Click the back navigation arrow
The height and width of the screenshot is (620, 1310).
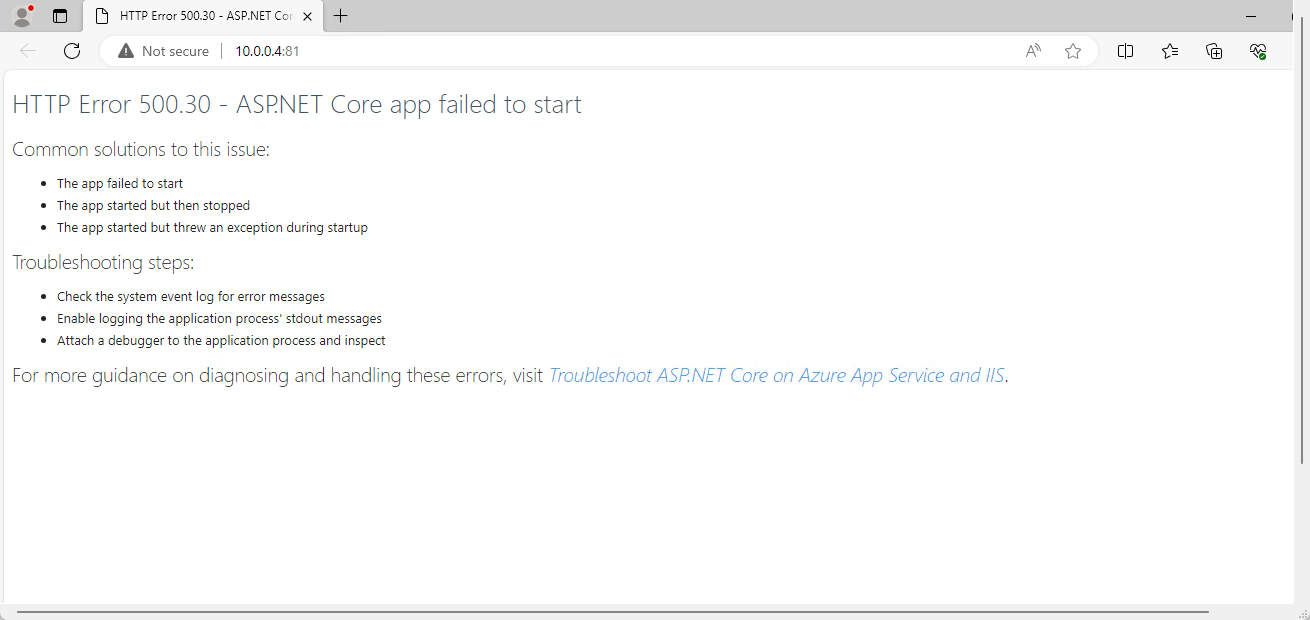point(28,51)
